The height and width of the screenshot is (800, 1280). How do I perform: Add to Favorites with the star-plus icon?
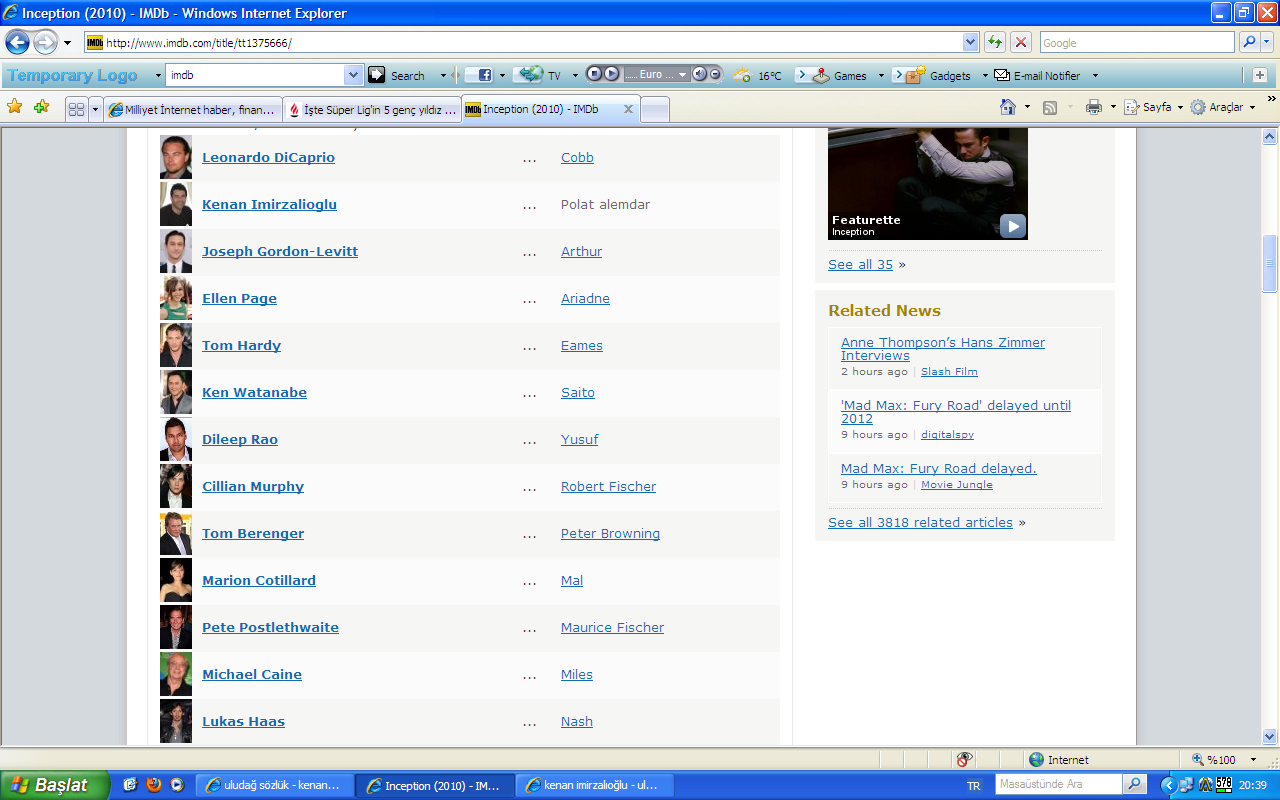(x=41, y=107)
